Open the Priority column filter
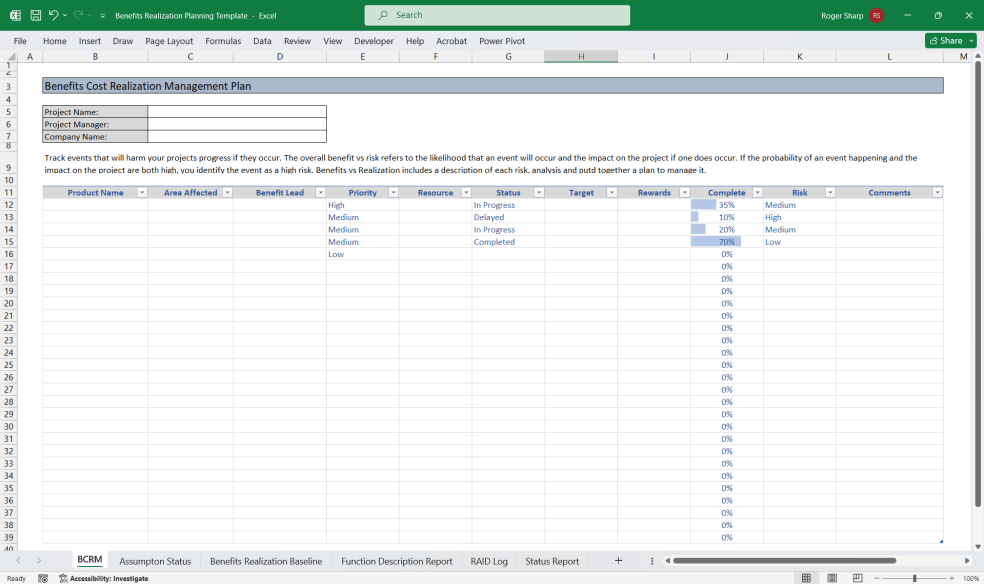The width and height of the screenshot is (984, 584). pos(392,192)
